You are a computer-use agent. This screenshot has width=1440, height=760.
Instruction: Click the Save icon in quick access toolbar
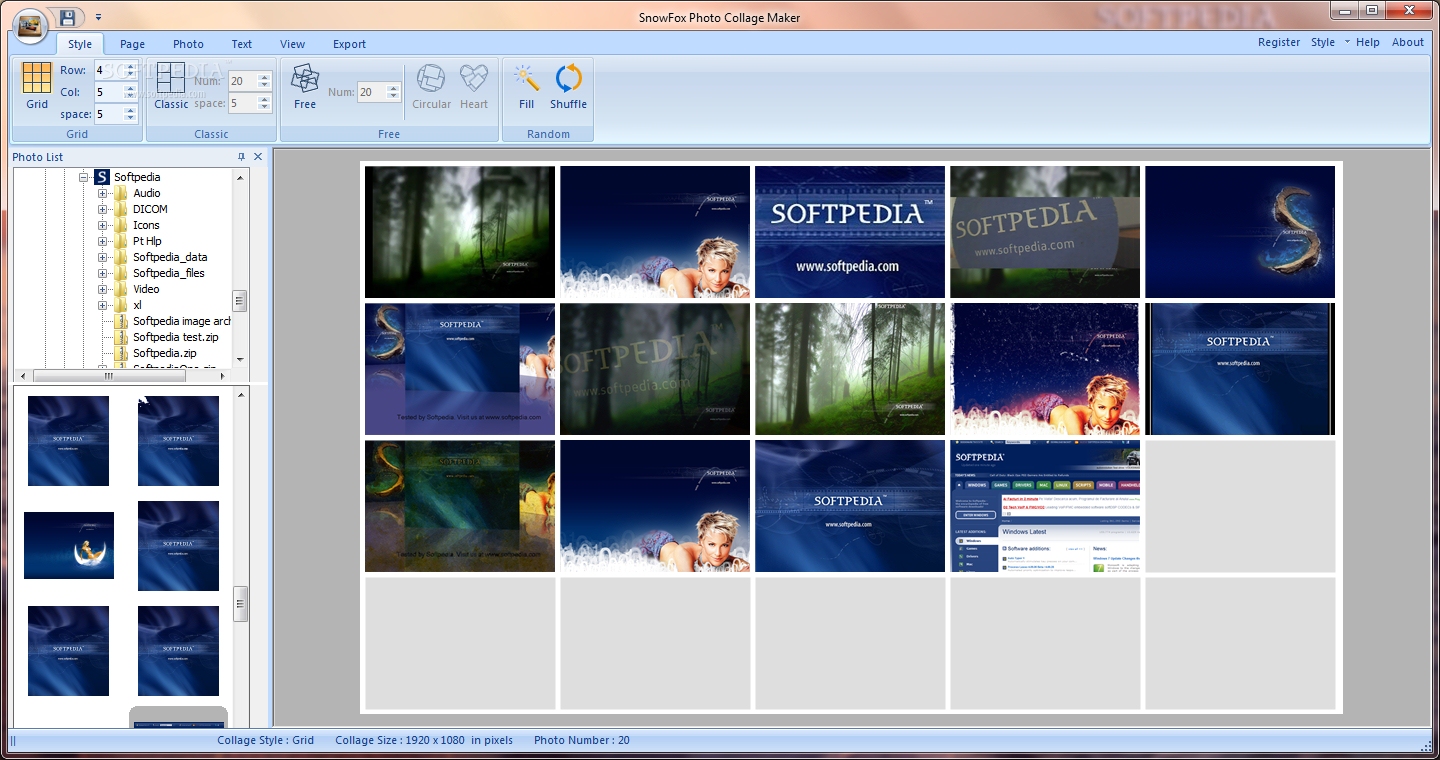(x=67, y=17)
